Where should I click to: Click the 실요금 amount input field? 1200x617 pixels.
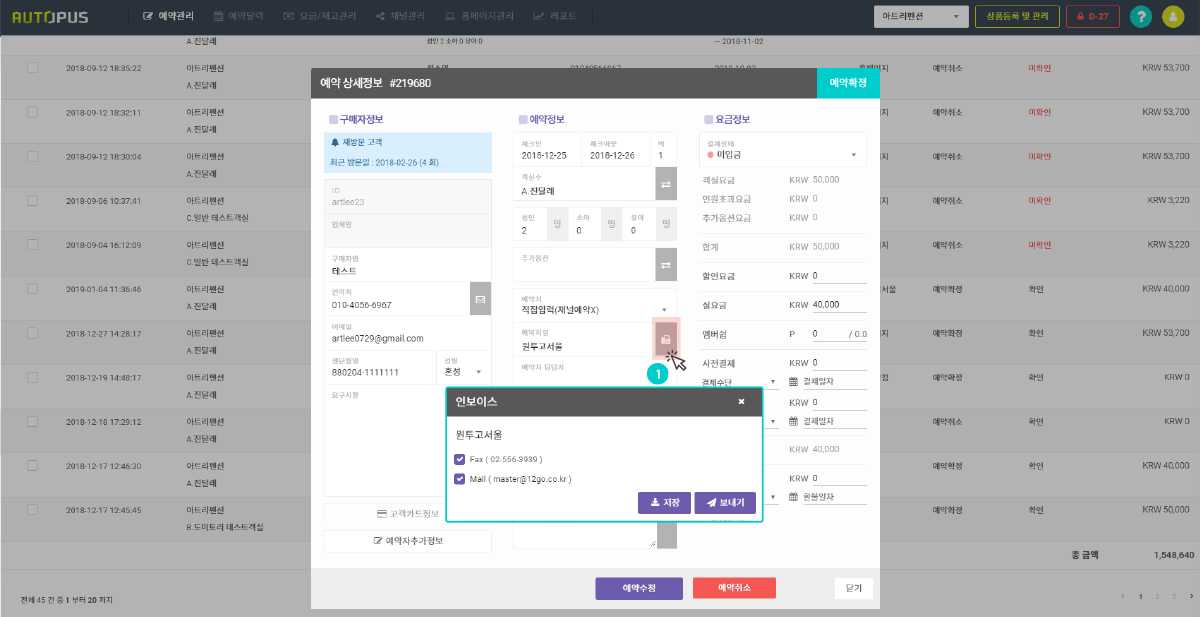coord(838,305)
